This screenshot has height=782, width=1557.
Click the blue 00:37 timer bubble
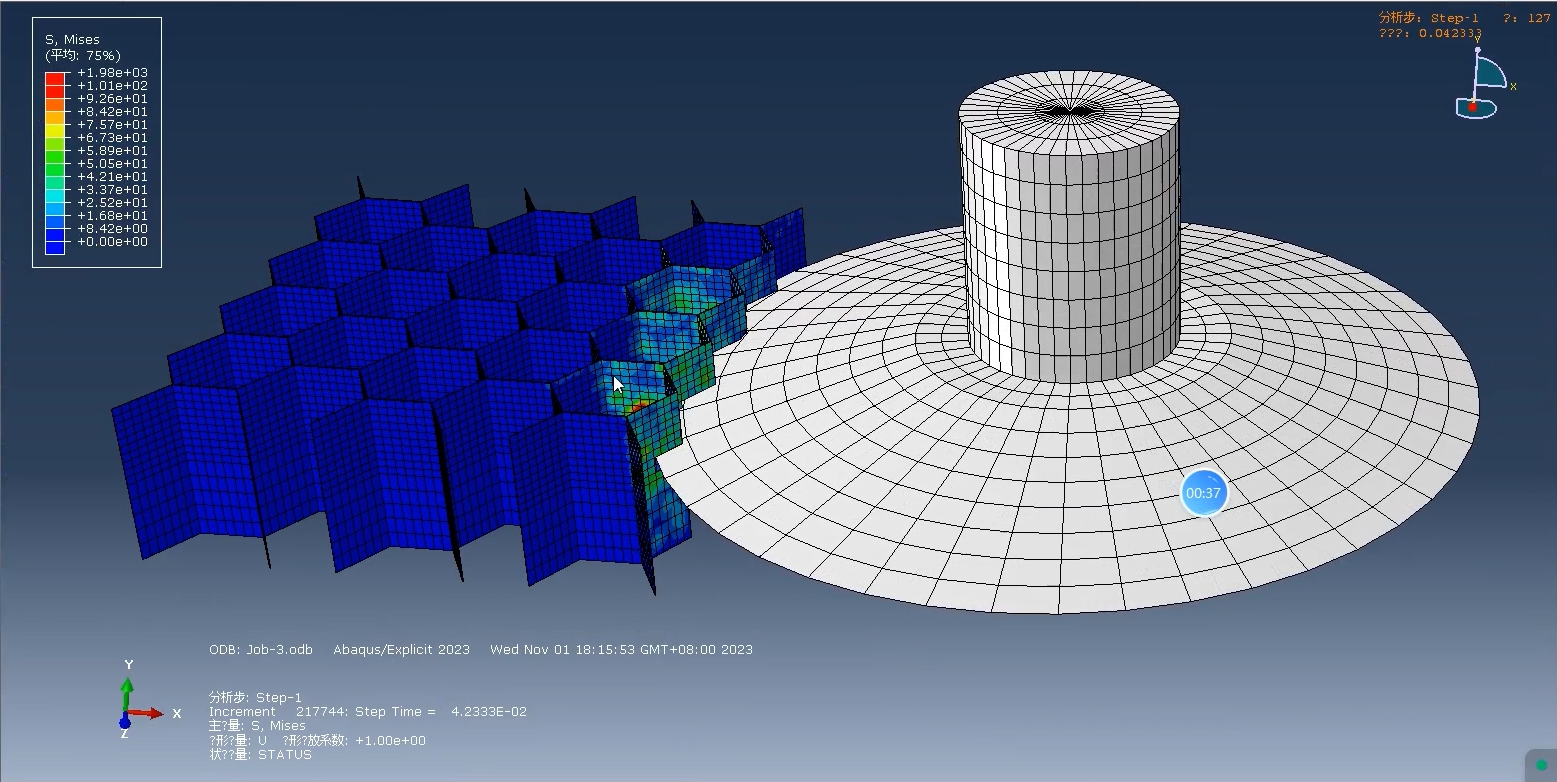pos(1203,493)
